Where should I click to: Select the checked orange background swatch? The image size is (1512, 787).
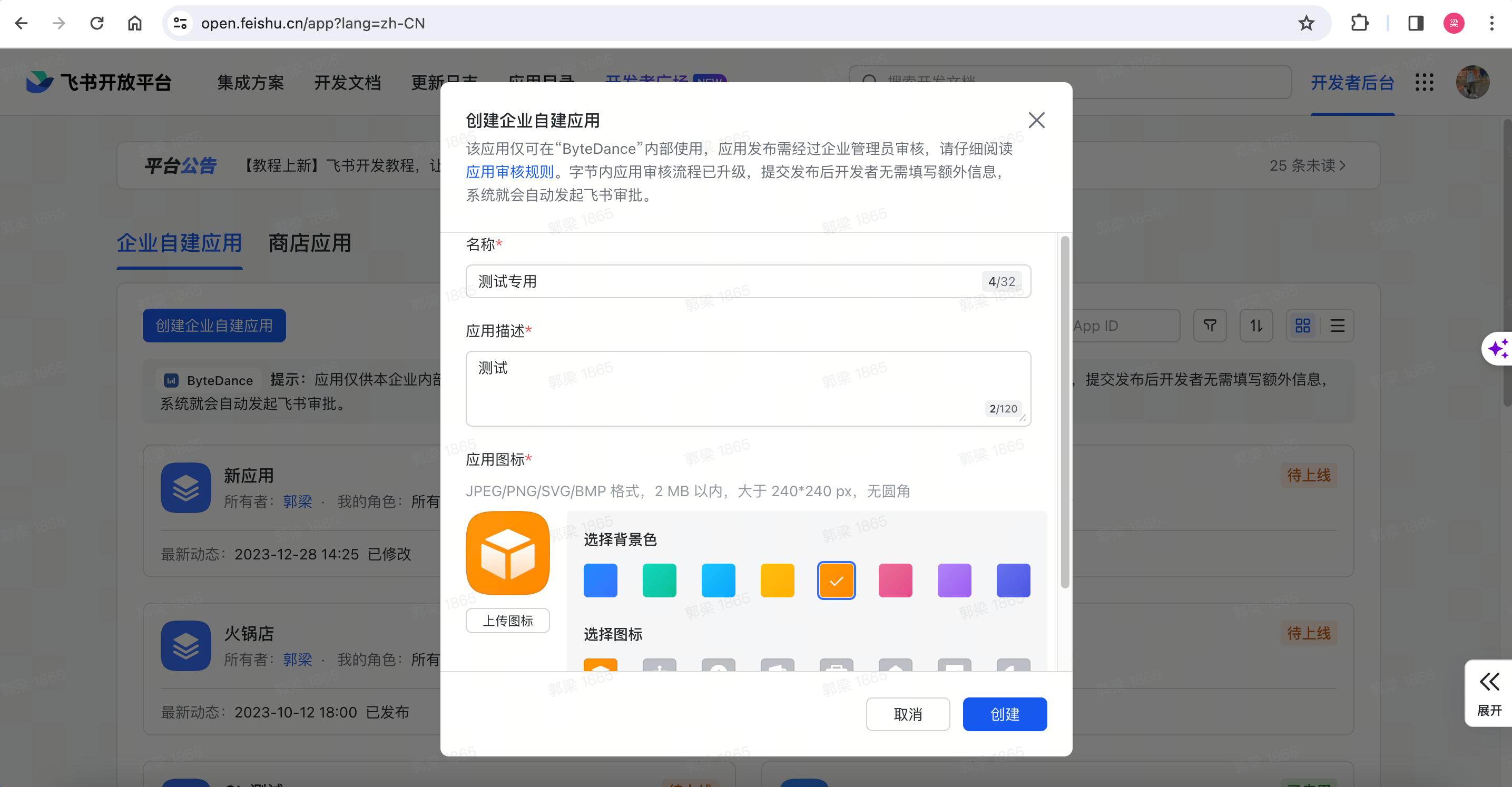(836, 580)
